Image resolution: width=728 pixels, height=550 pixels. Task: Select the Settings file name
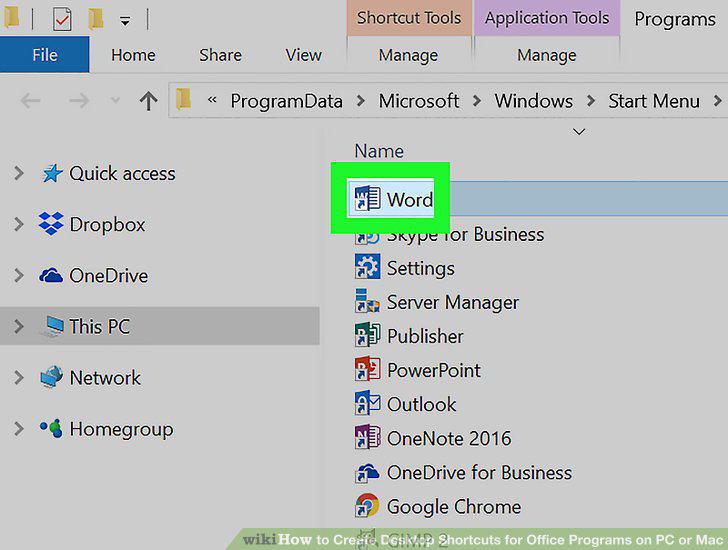tap(421, 269)
